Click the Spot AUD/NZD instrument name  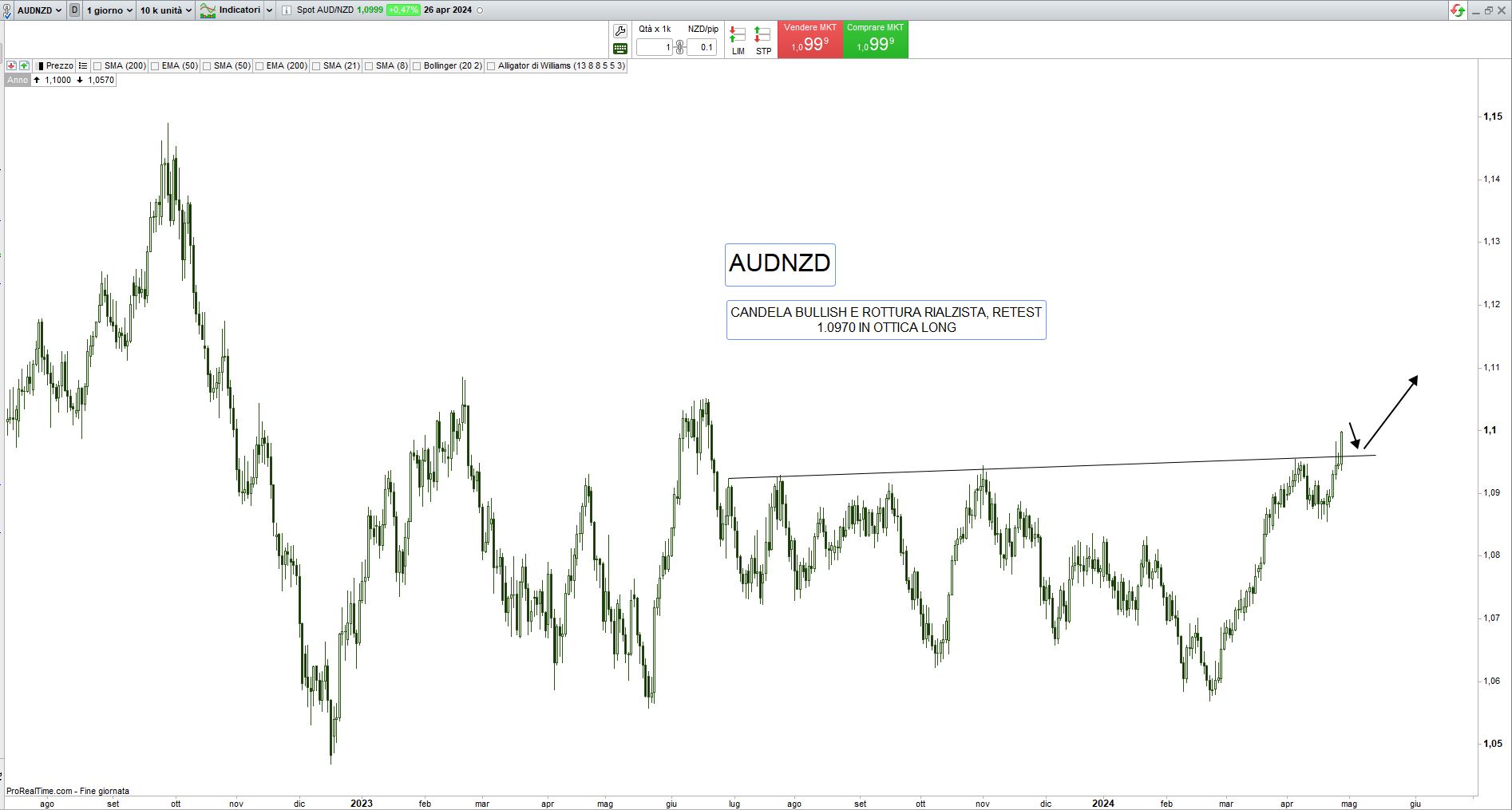click(325, 10)
